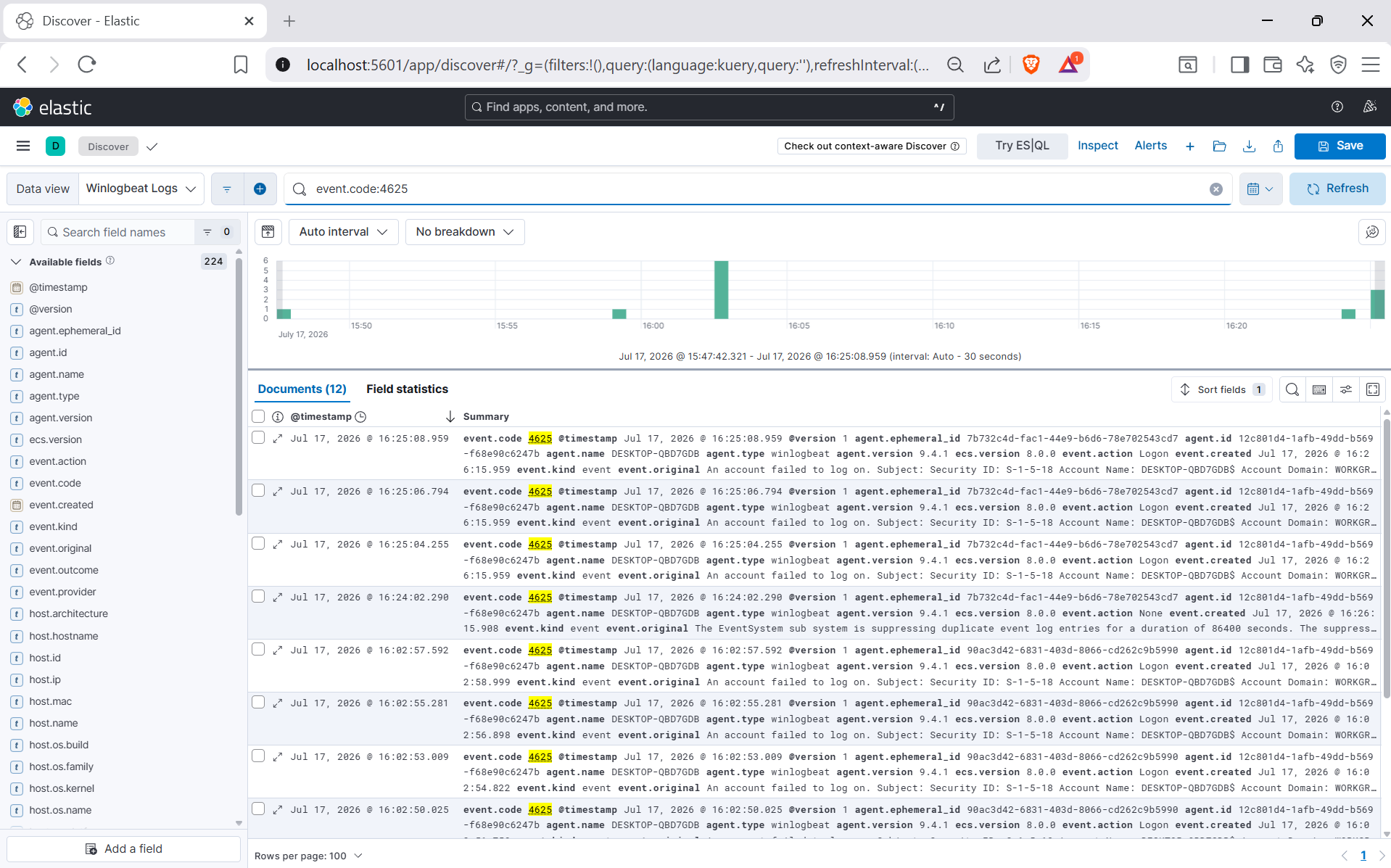The width and height of the screenshot is (1391, 868).
Task: Click the Refresh button
Action: (1337, 189)
